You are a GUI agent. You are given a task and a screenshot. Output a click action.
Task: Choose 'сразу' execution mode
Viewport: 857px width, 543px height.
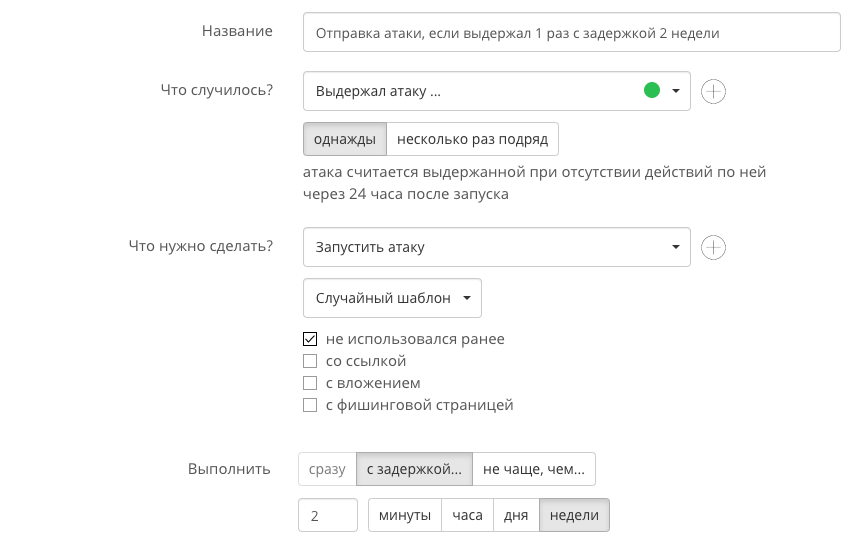327,468
